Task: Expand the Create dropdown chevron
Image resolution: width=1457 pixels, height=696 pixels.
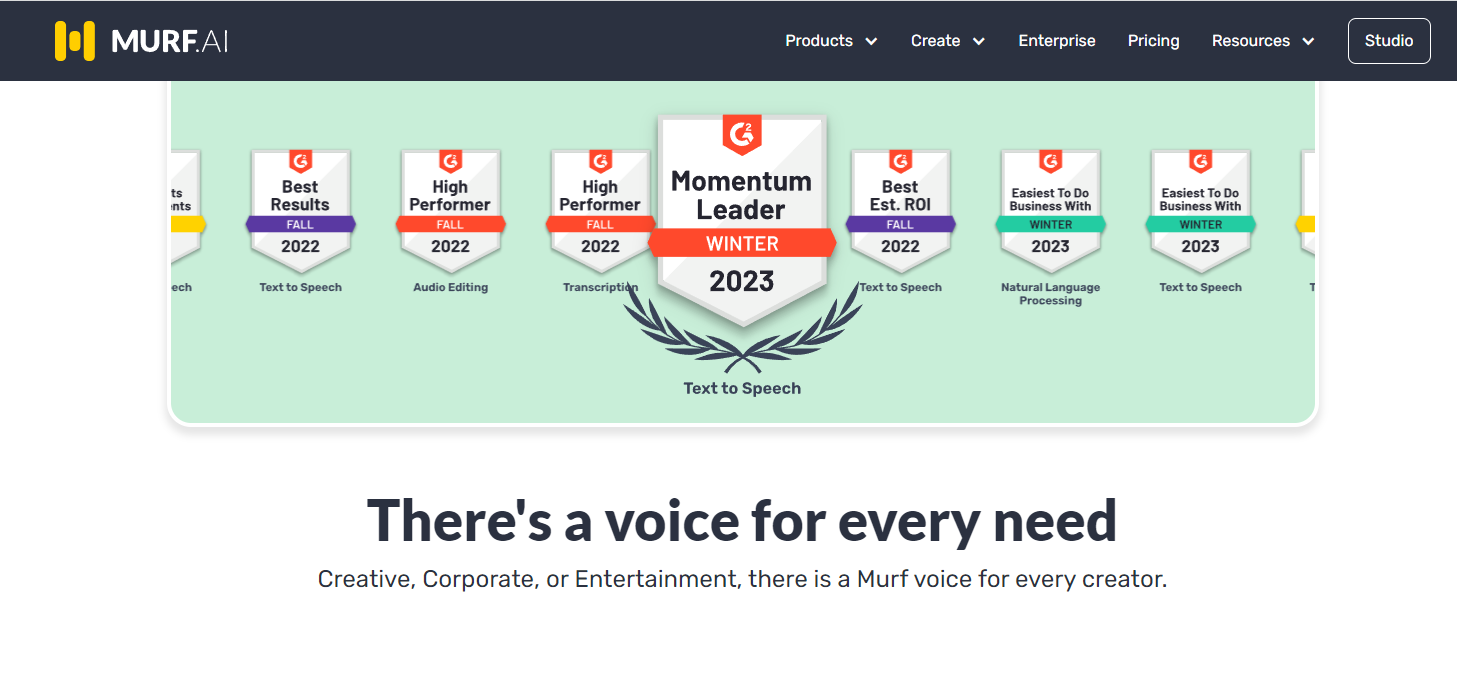Action: (978, 41)
